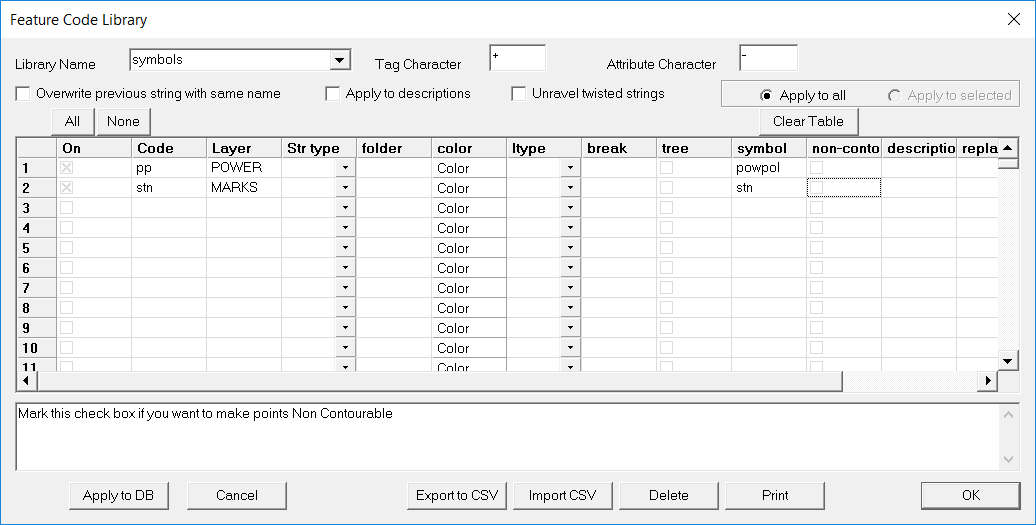Open the Library Name dropdown
The height and width of the screenshot is (525, 1036).
tap(340, 60)
